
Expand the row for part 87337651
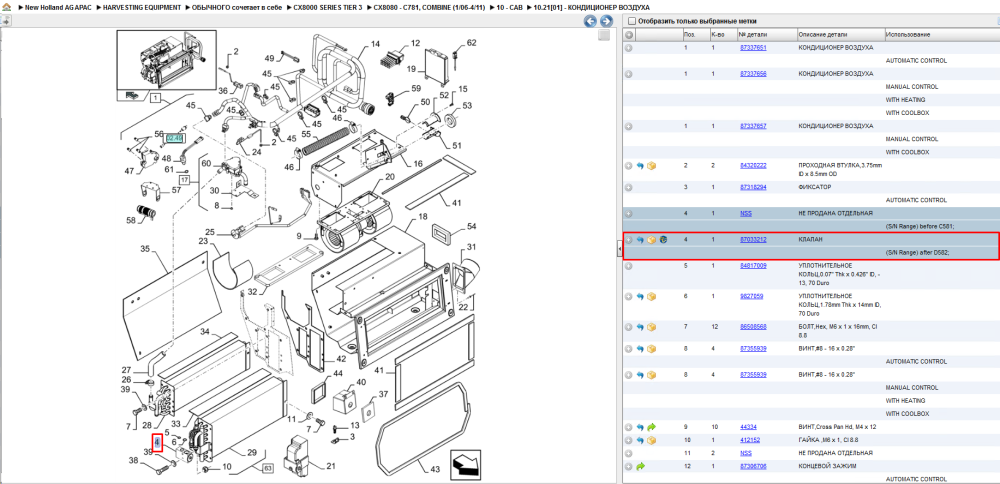coord(629,48)
